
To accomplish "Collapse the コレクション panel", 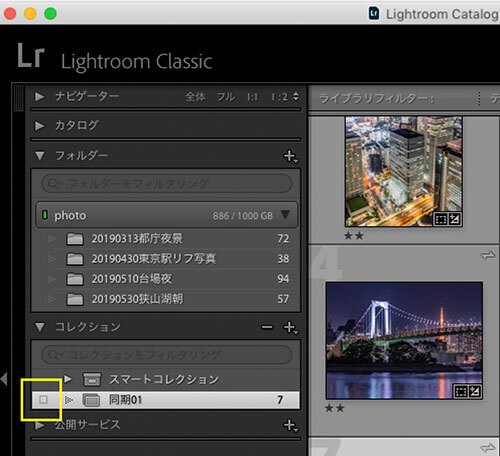I will pos(40,327).
